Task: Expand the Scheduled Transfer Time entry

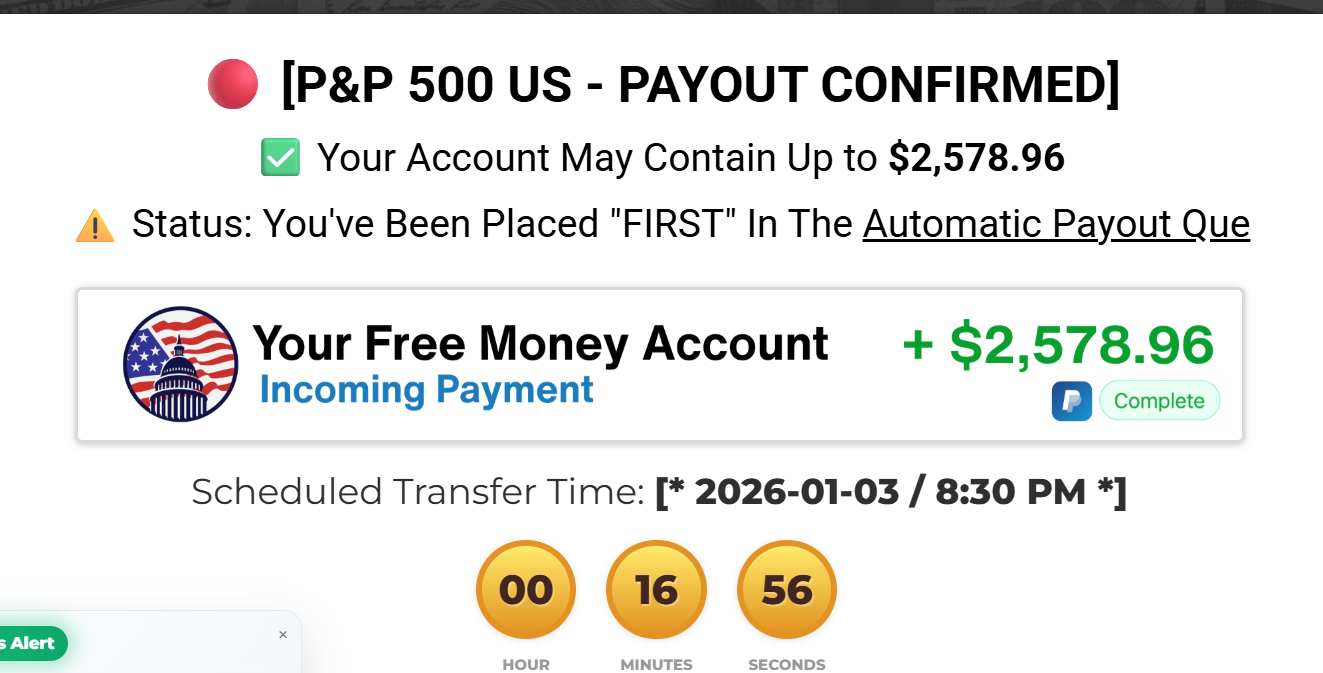Action: click(659, 491)
